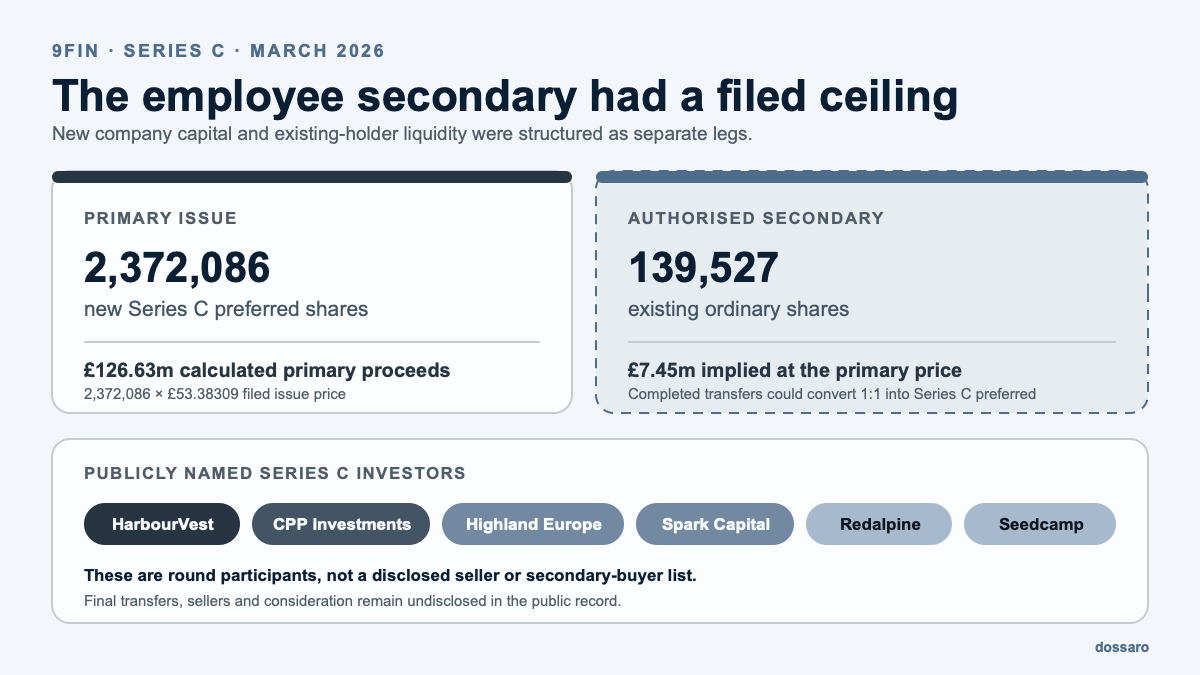1200x675 pixels.
Task: Select the Seedcamp investor pill
Action: 1039,524
